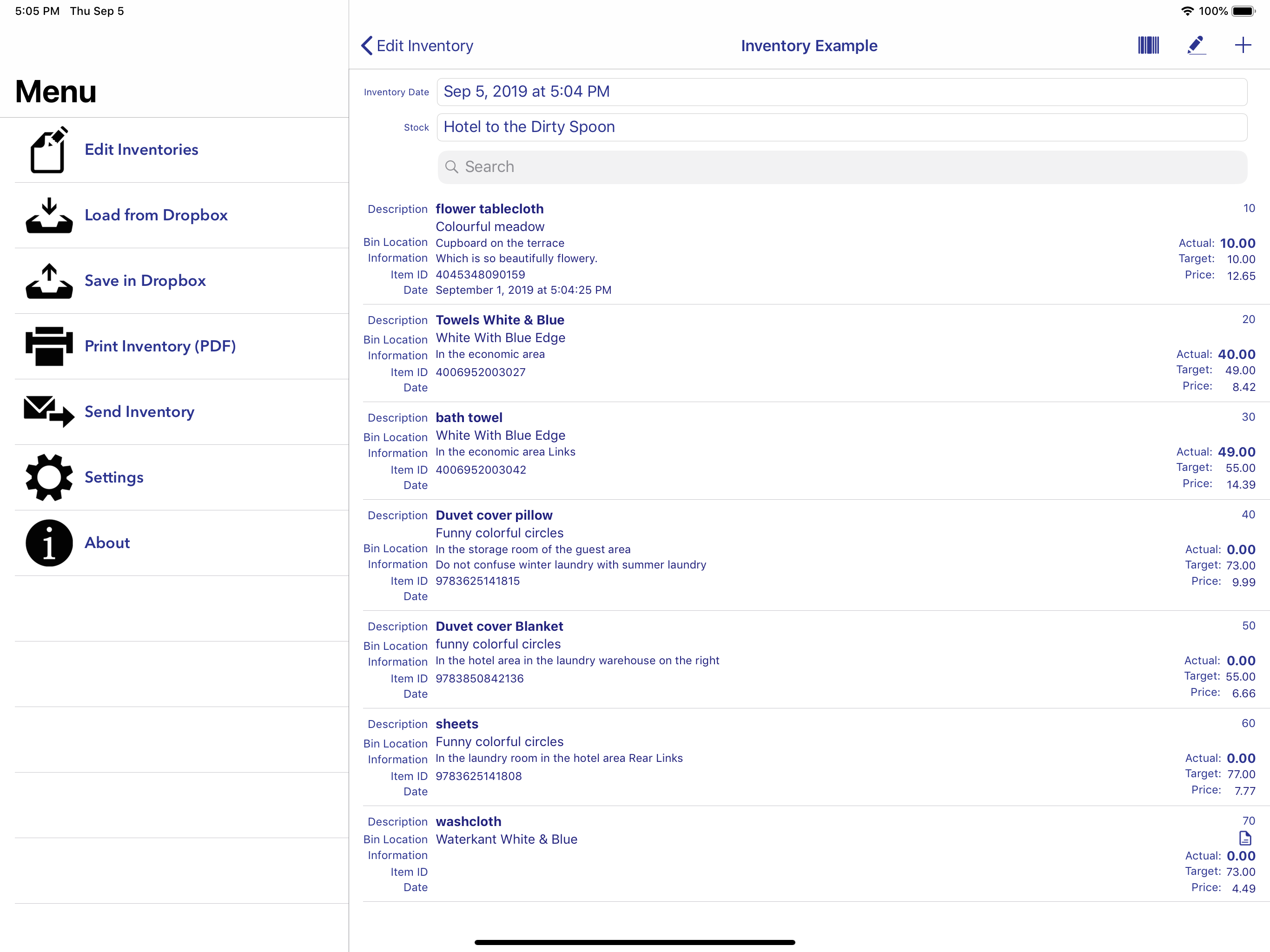Click the price 12.65
The image size is (1270, 952).
pyautogui.click(x=1241, y=276)
